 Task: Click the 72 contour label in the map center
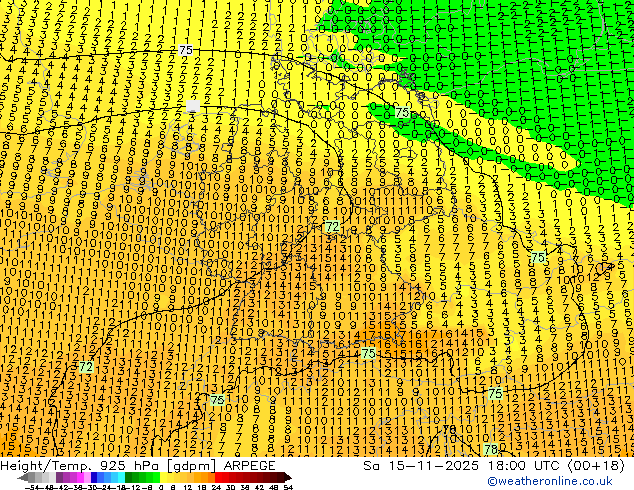click(x=332, y=227)
